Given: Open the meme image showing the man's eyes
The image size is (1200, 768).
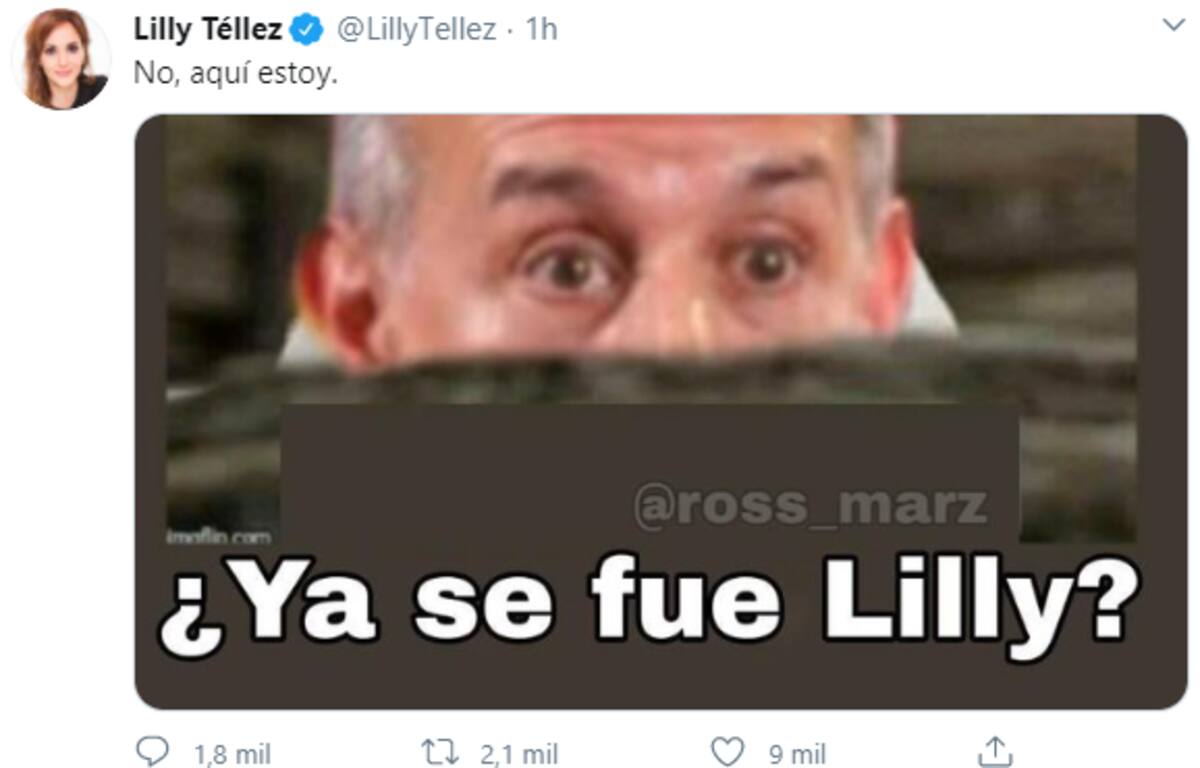Looking at the screenshot, I should [660, 412].
